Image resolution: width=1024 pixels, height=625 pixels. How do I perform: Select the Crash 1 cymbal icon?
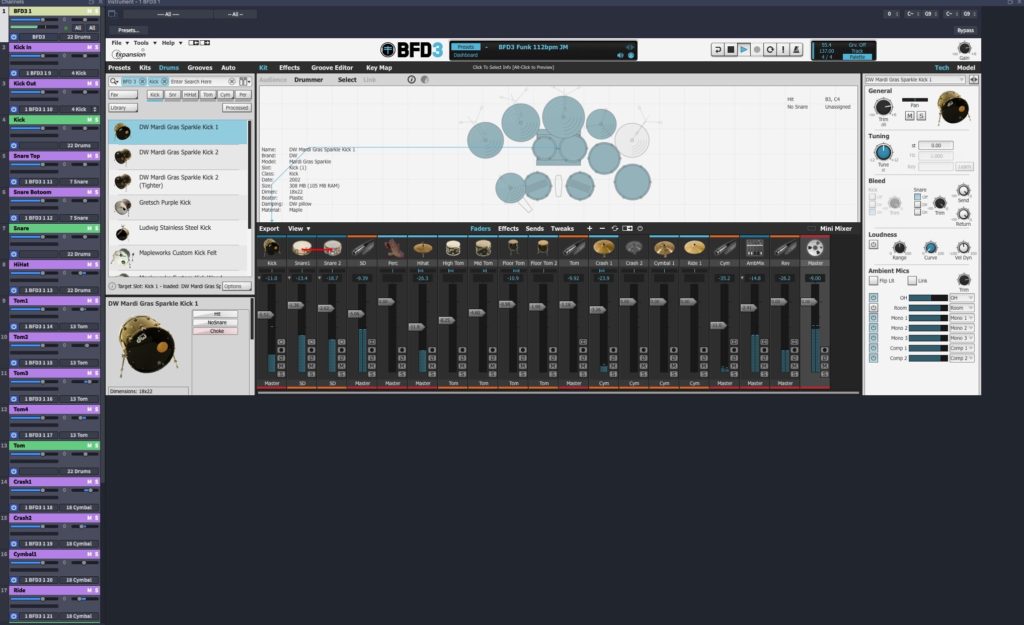click(603, 248)
